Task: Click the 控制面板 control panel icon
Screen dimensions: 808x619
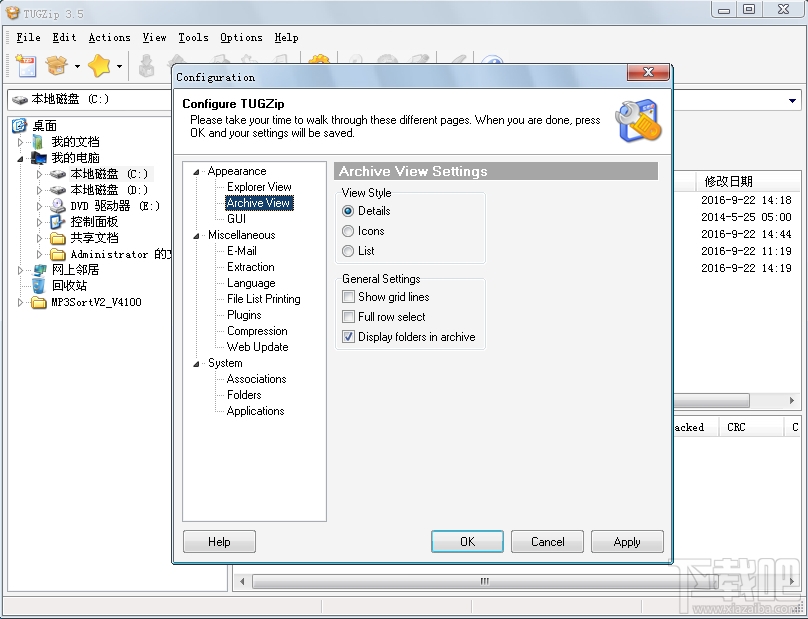Action: click(57, 222)
